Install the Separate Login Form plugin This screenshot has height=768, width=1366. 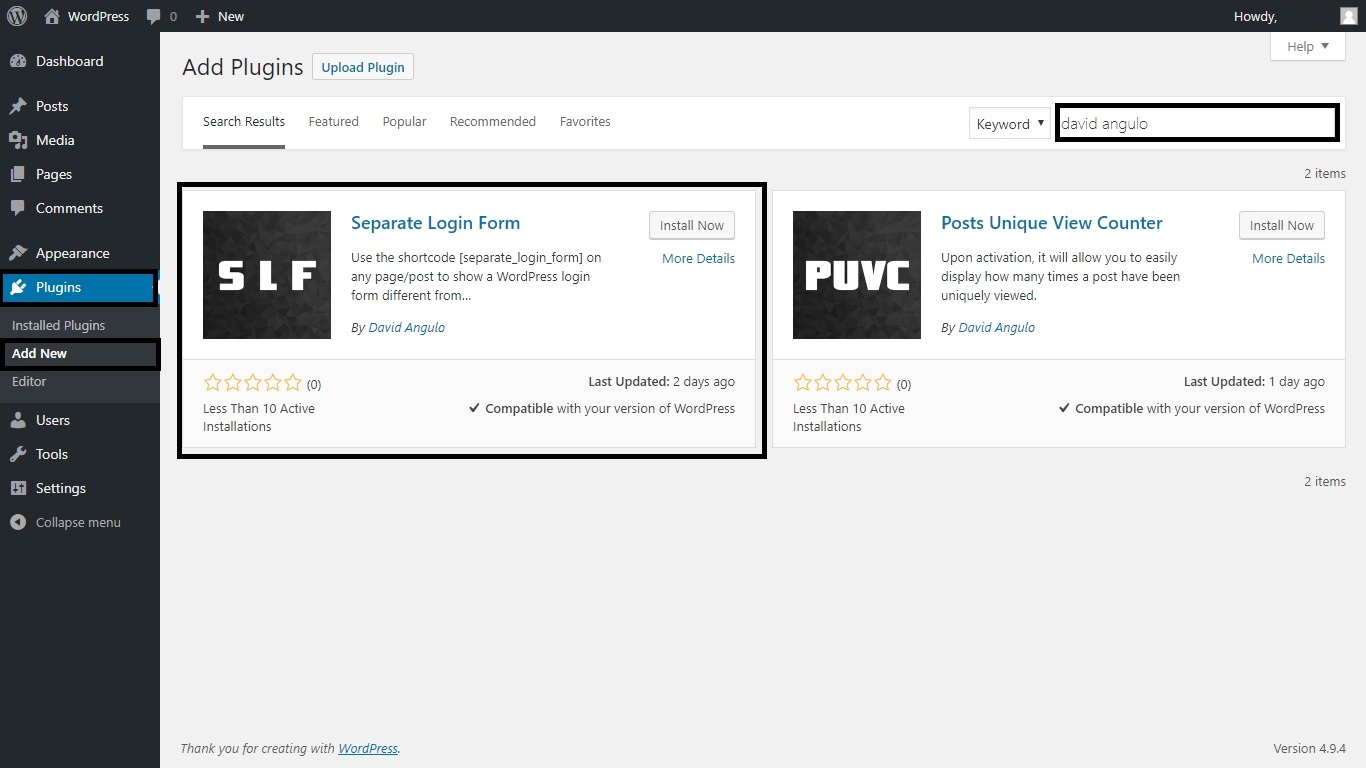click(x=692, y=225)
